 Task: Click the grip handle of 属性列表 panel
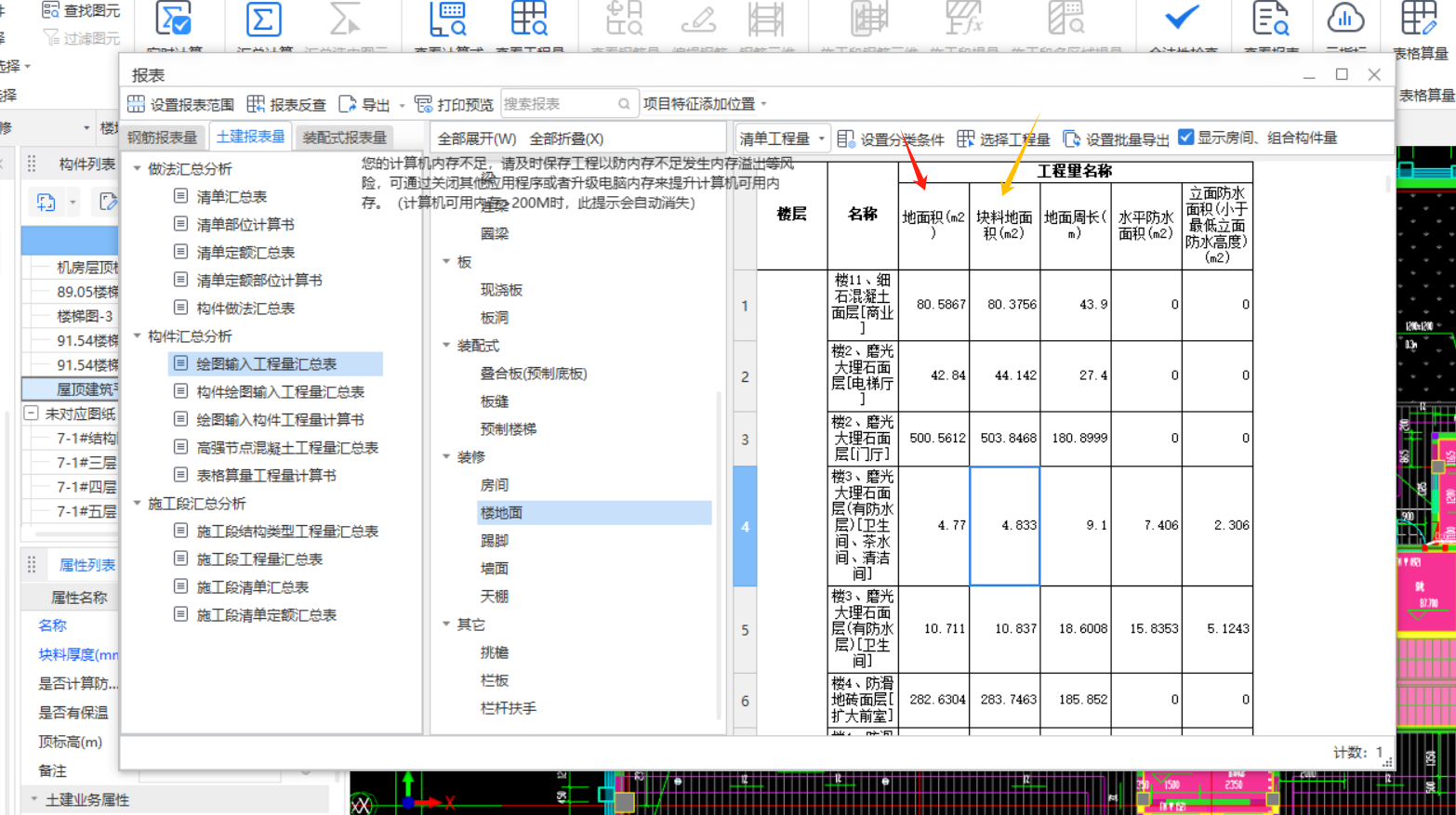[32, 564]
